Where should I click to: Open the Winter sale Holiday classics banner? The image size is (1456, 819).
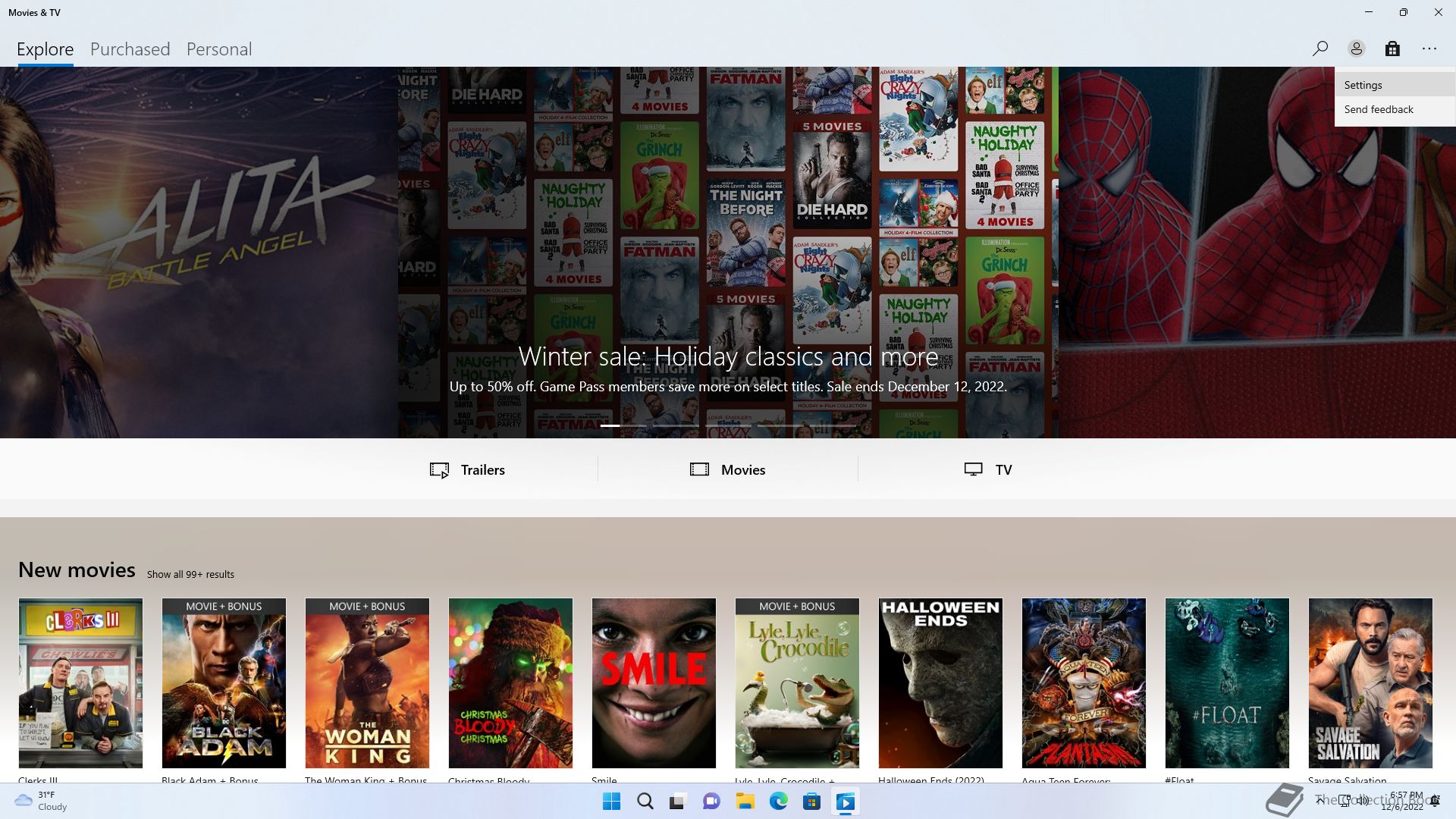coord(728,253)
